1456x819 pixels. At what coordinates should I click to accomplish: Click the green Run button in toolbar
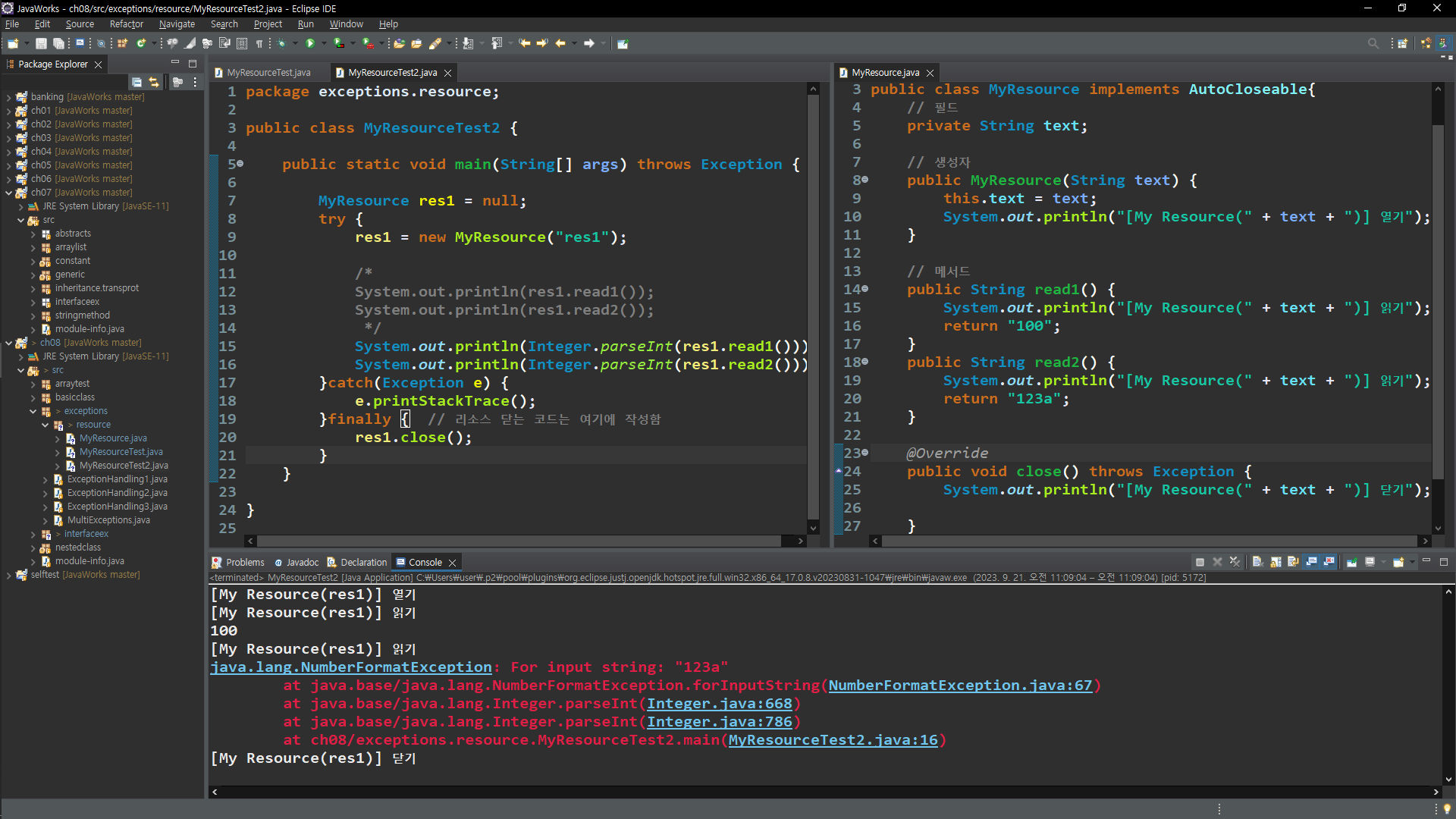click(x=310, y=43)
